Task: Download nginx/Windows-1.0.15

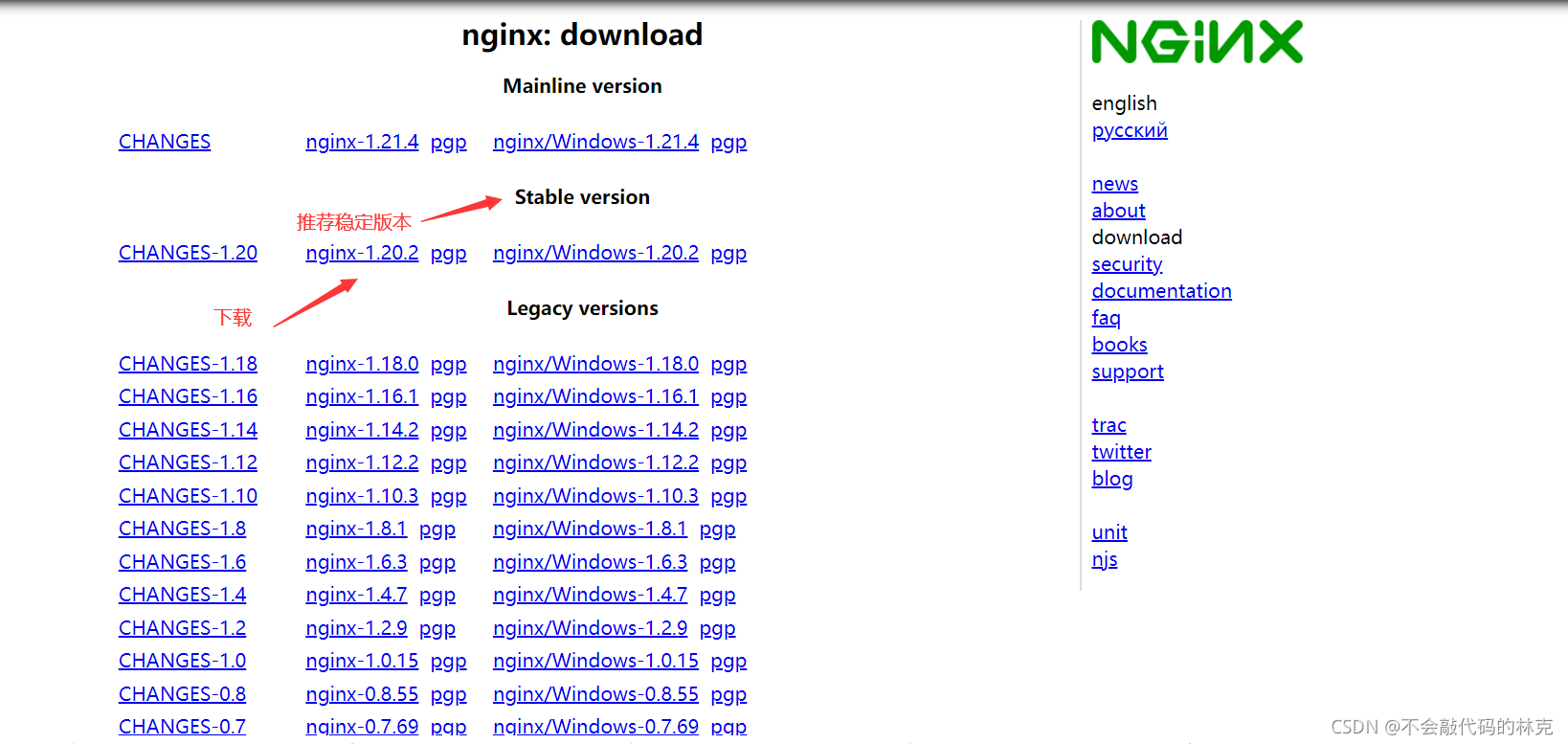Action: [x=595, y=661]
